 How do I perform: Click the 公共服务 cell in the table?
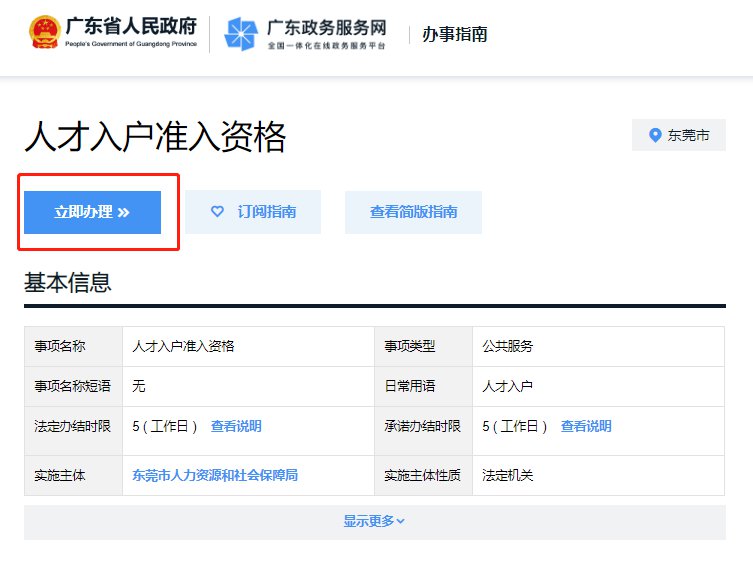coord(508,346)
